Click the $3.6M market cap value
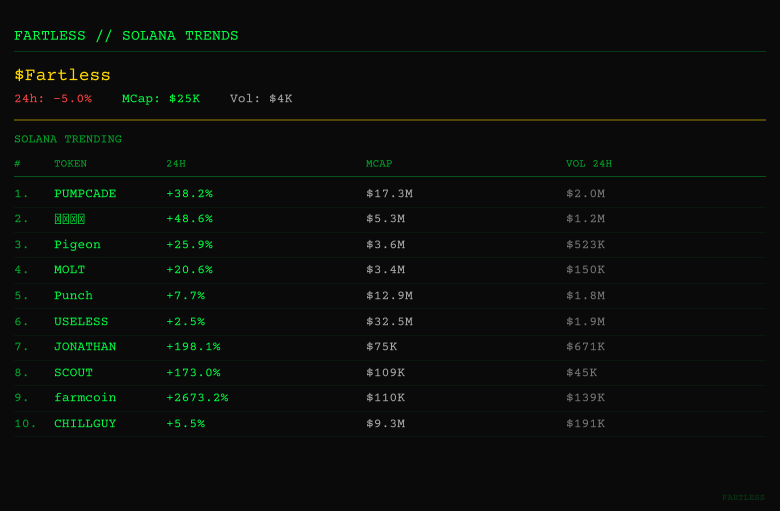 point(386,245)
